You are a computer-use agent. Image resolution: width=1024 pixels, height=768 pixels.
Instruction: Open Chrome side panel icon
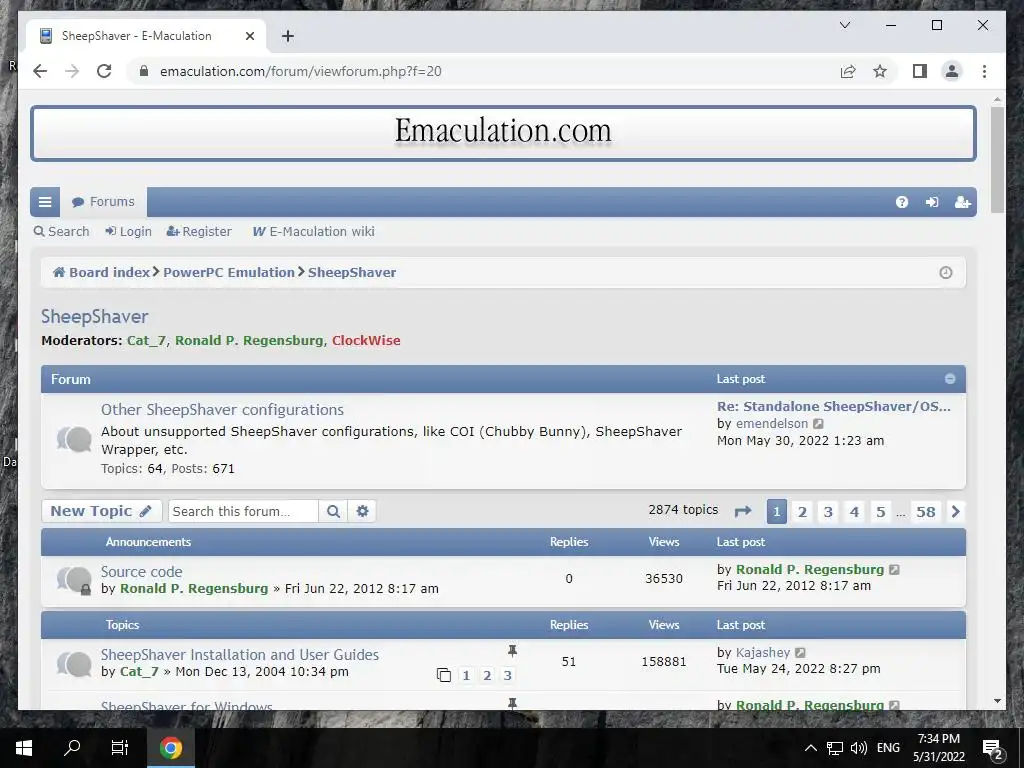[920, 71]
